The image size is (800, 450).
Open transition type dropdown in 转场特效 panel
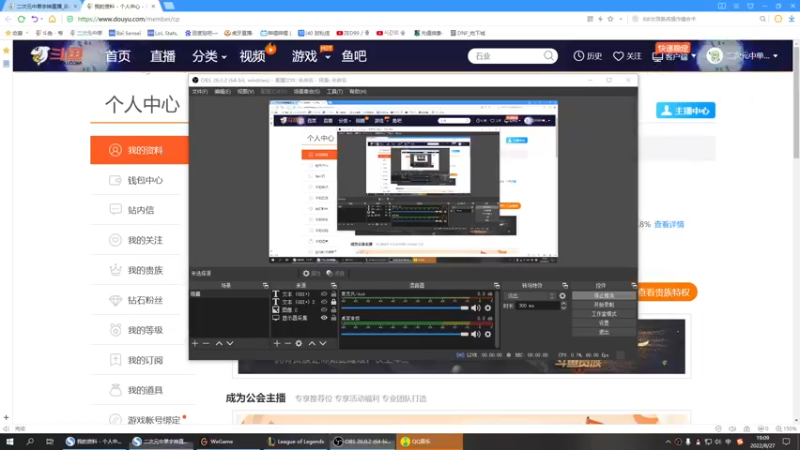point(530,296)
